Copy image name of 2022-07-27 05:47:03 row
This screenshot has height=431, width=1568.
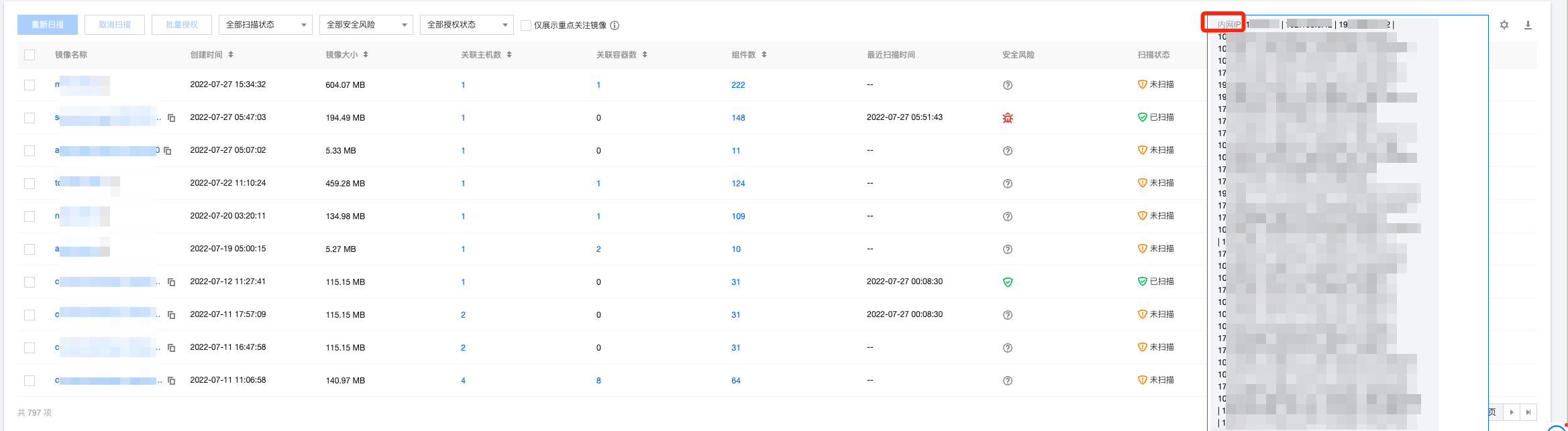coord(172,118)
